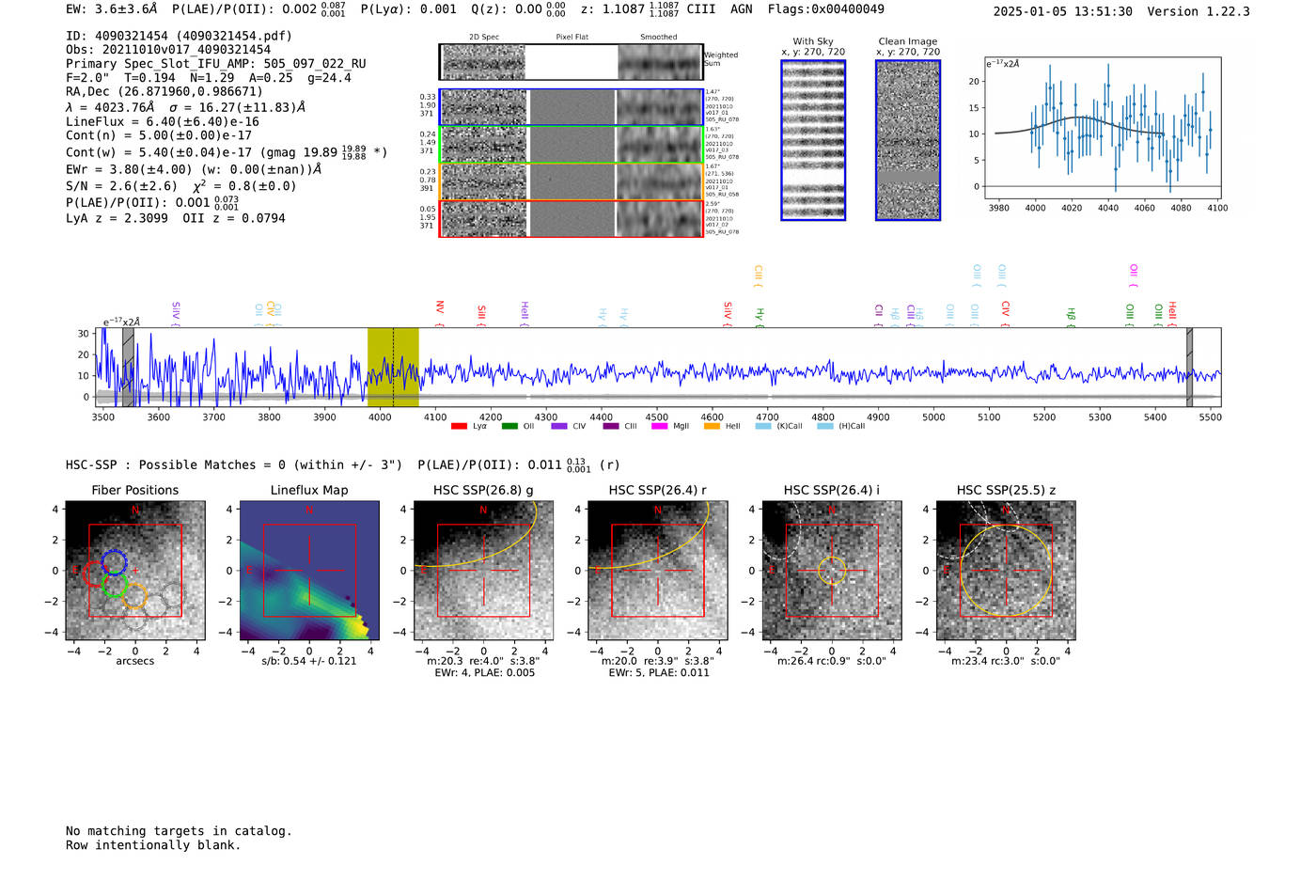Click the MgII magenta legend swatch
This screenshot has height=896, width=1316.
[x=659, y=426]
